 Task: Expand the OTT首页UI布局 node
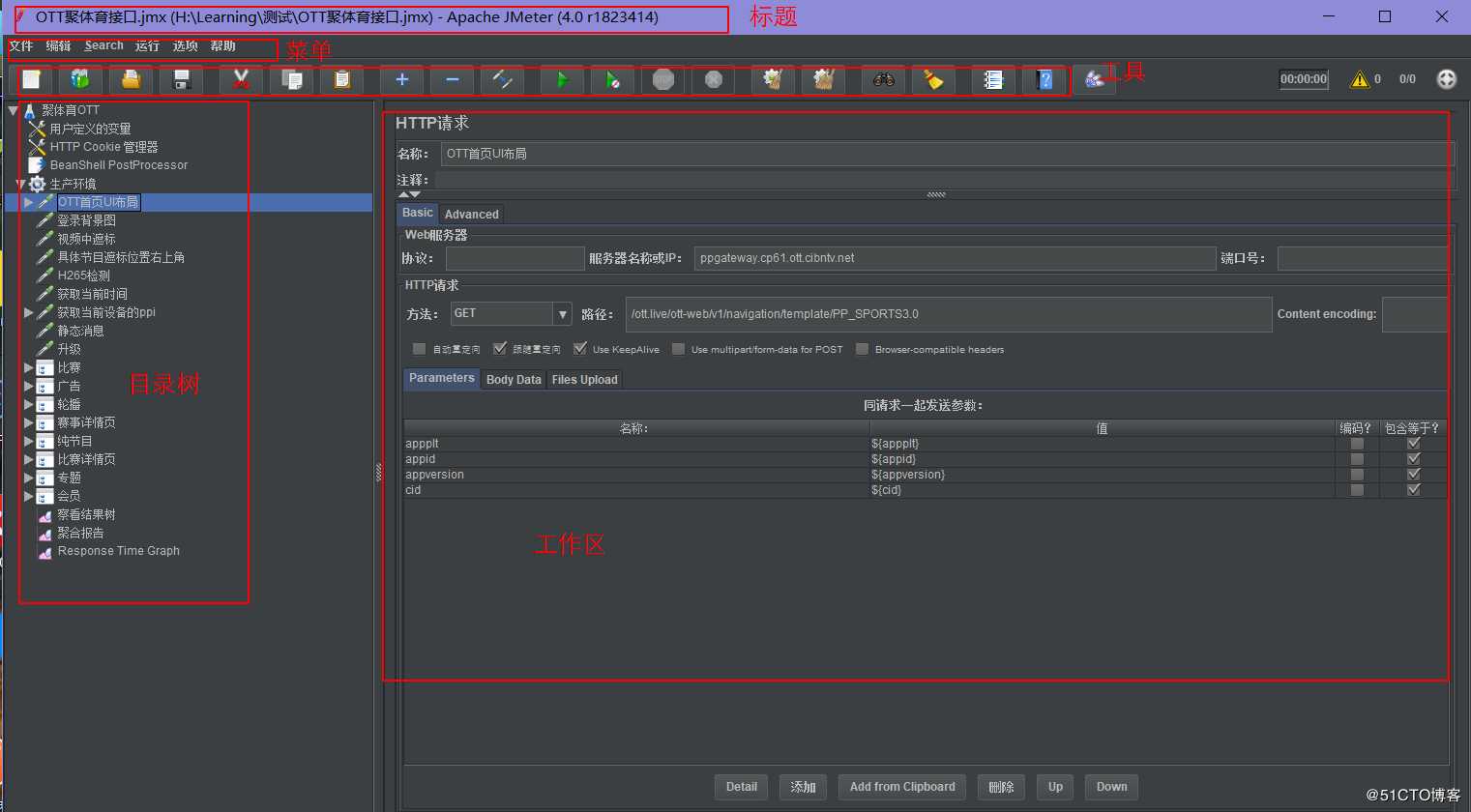tap(29, 202)
